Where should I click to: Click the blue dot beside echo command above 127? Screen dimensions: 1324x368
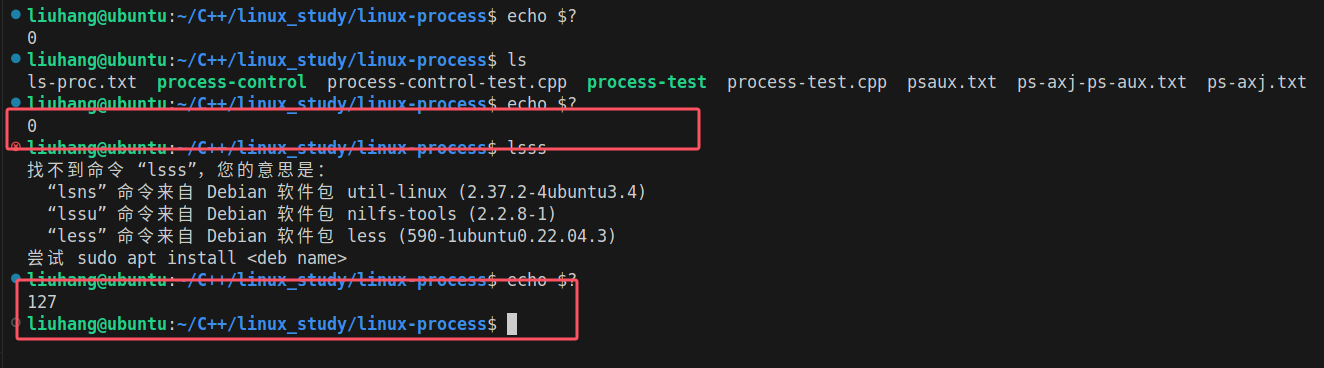tap(15, 279)
